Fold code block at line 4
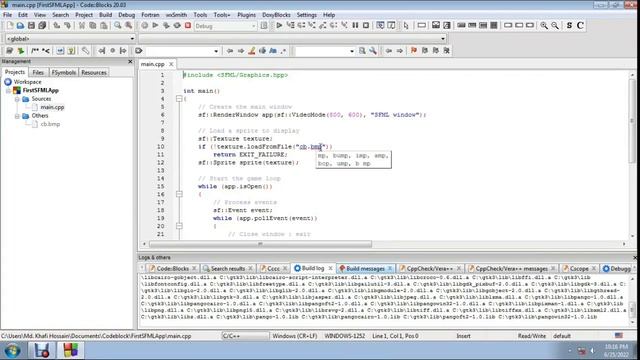The image size is (640, 360). point(179,99)
